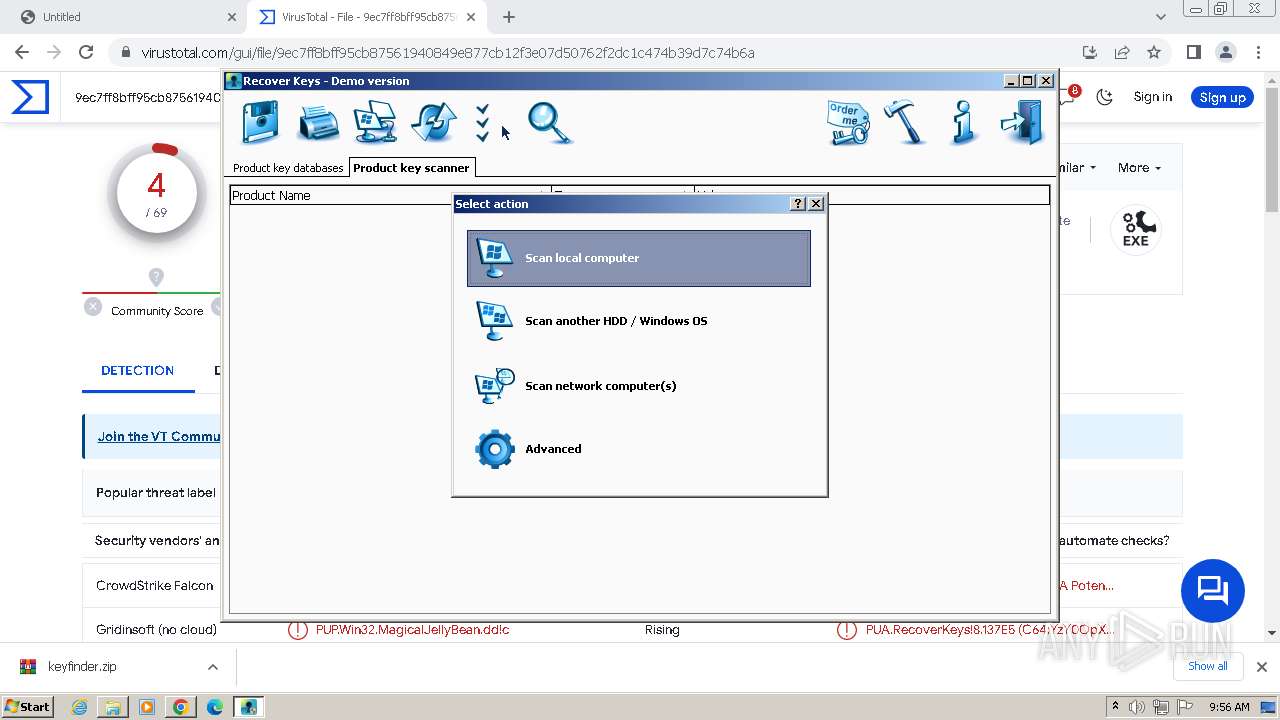The height and width of the screenshot is (720, 1280).
Task: Click the taskbar clock 9:56 AM
Action: pos(1229,707)
